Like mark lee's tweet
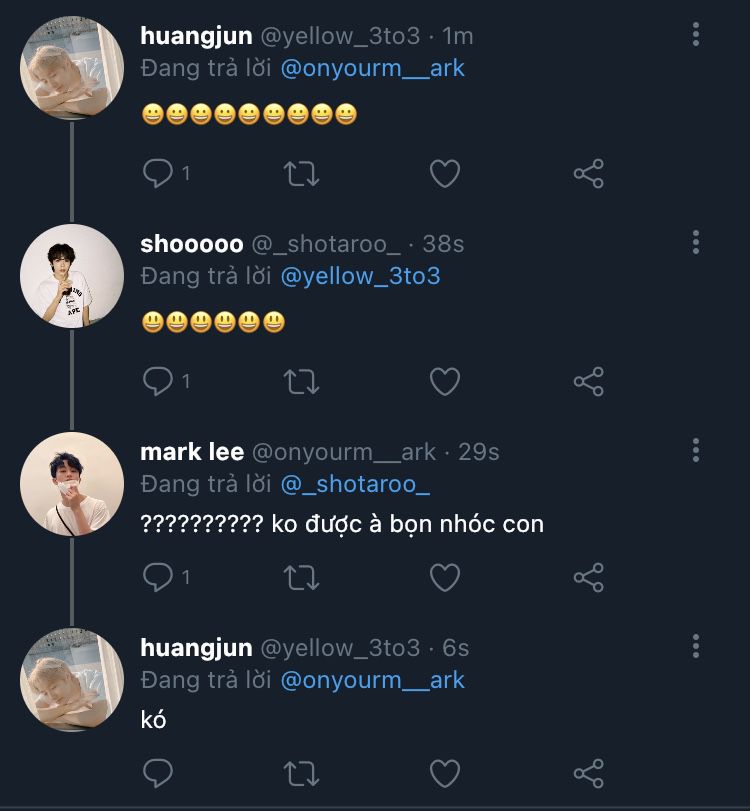This screenshot has width=750, height=811. [444, 577]
